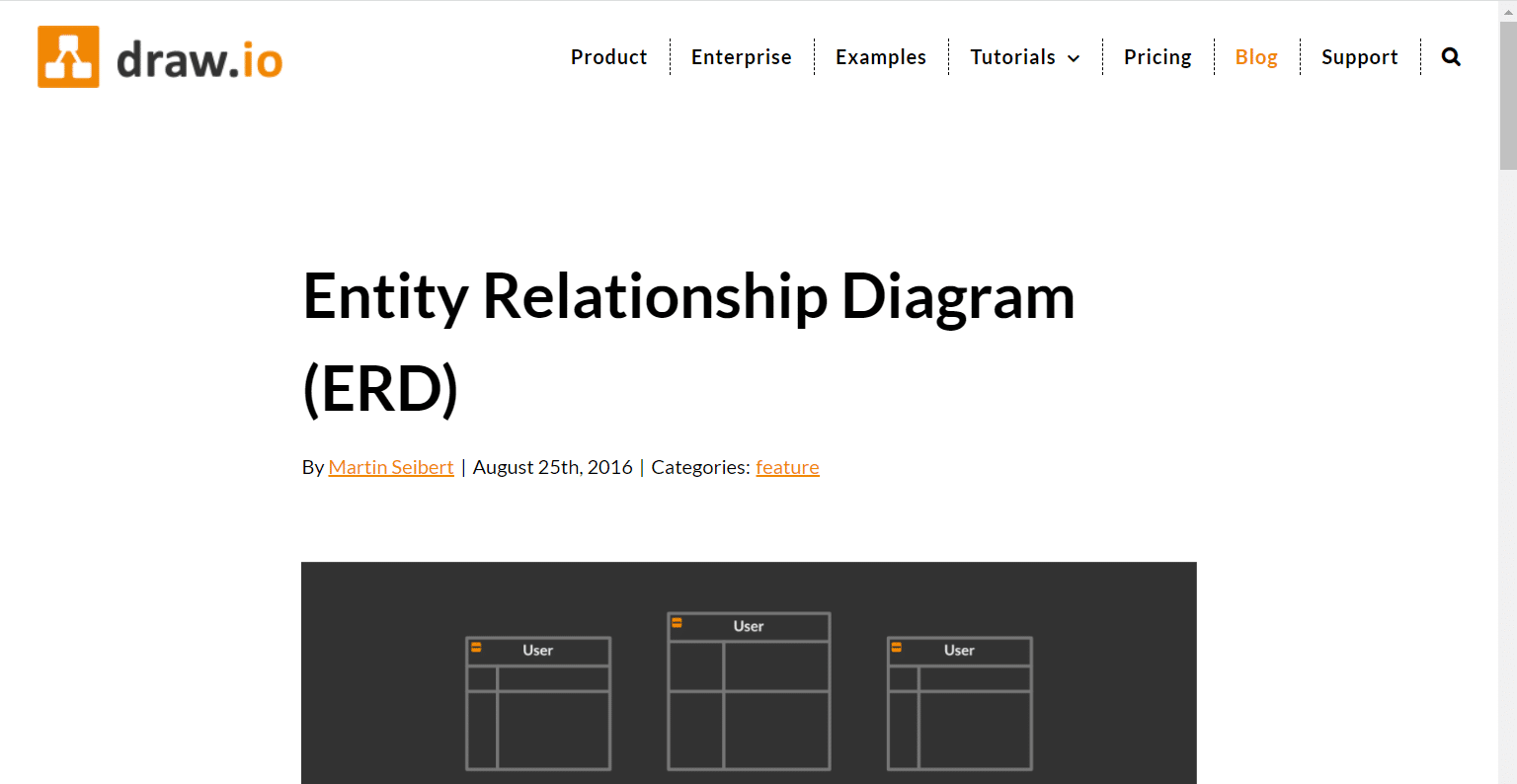
Task: Navigate to the Blog section
Action: (1256, 57)
